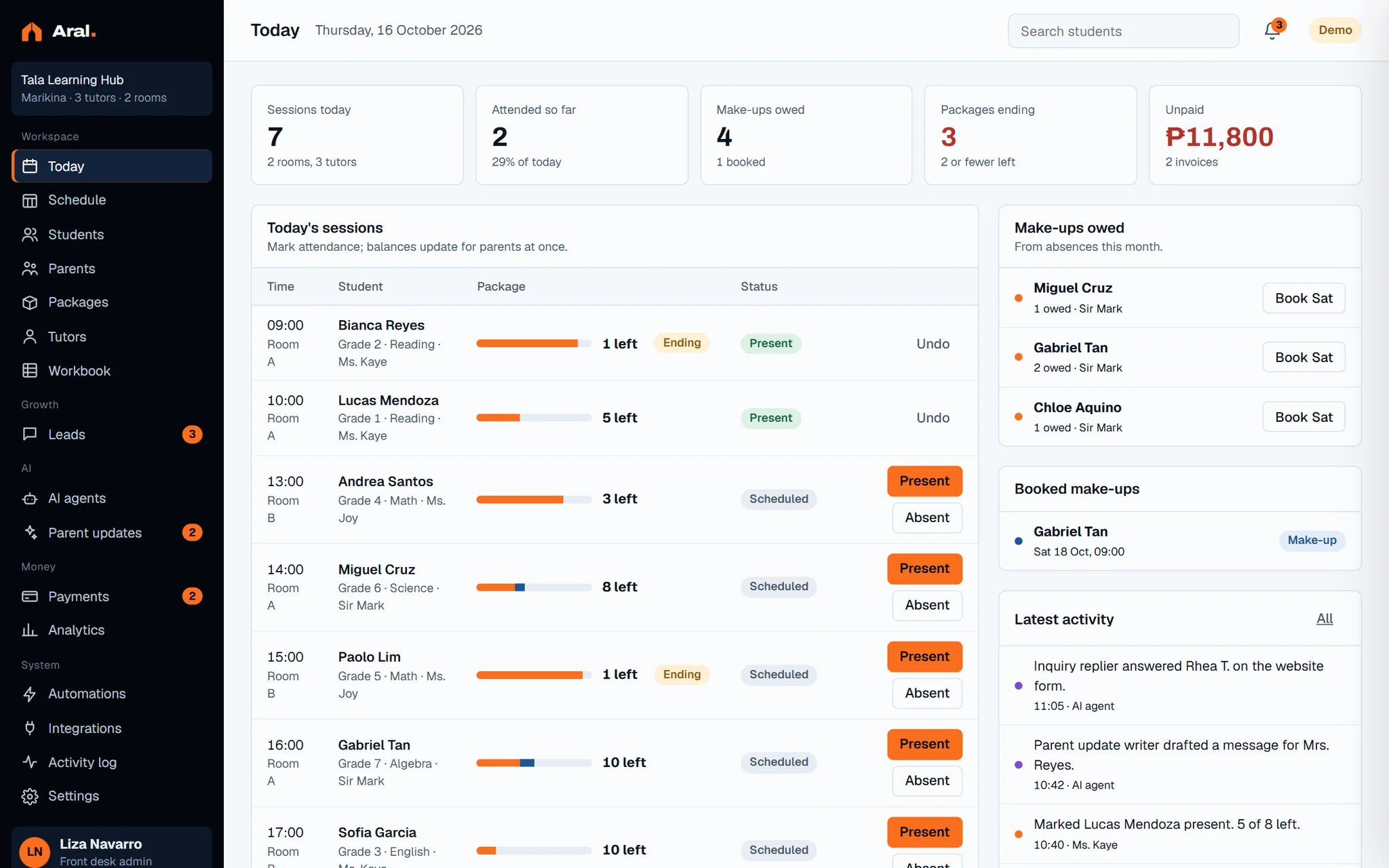Click the Schedule grid icon
The height and width of the screenshot is (868, 1389).
coord(30,200)
